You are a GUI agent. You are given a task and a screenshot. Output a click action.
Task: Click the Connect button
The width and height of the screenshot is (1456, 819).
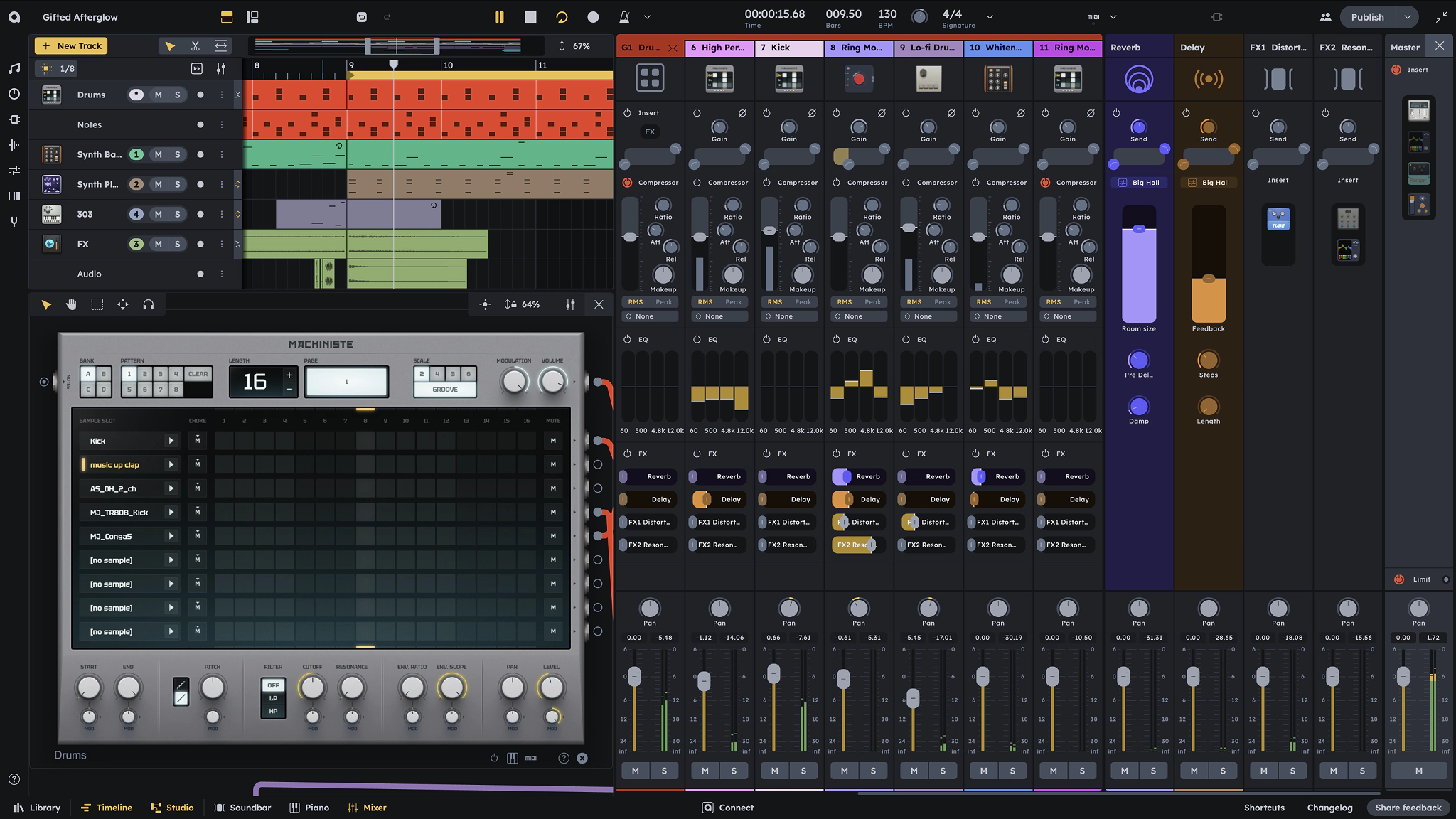[x=728, y=808]
